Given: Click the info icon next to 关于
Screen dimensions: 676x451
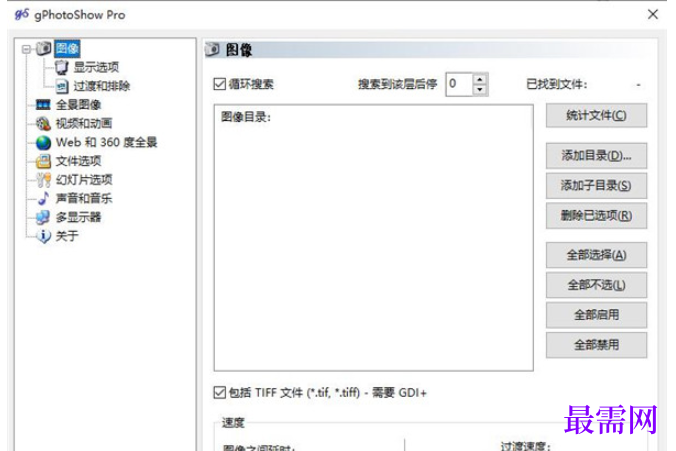Looking at the screenshot, I should pos(43,236).
